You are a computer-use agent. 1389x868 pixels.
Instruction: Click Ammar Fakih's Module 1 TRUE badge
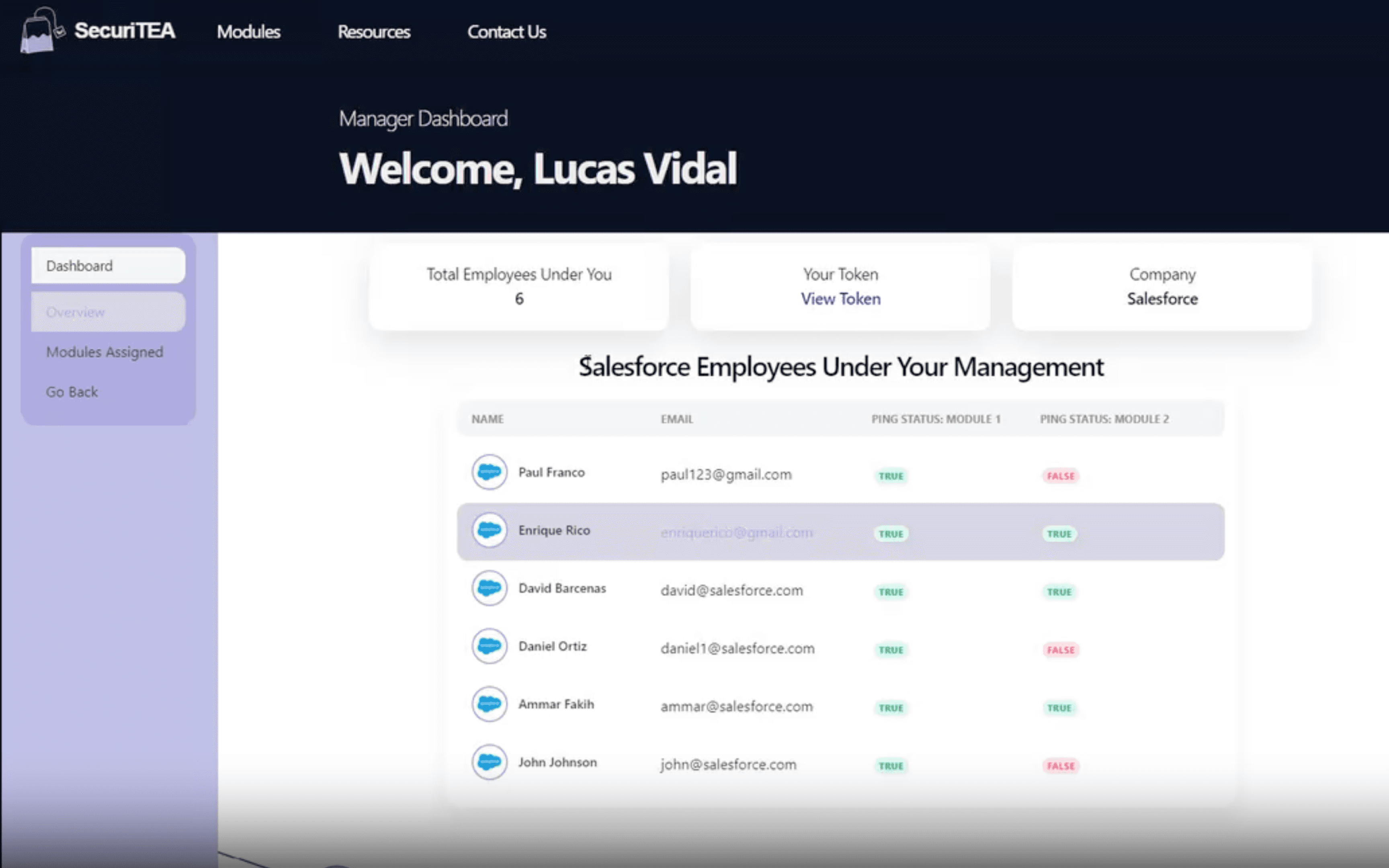[x=891, y=708]
